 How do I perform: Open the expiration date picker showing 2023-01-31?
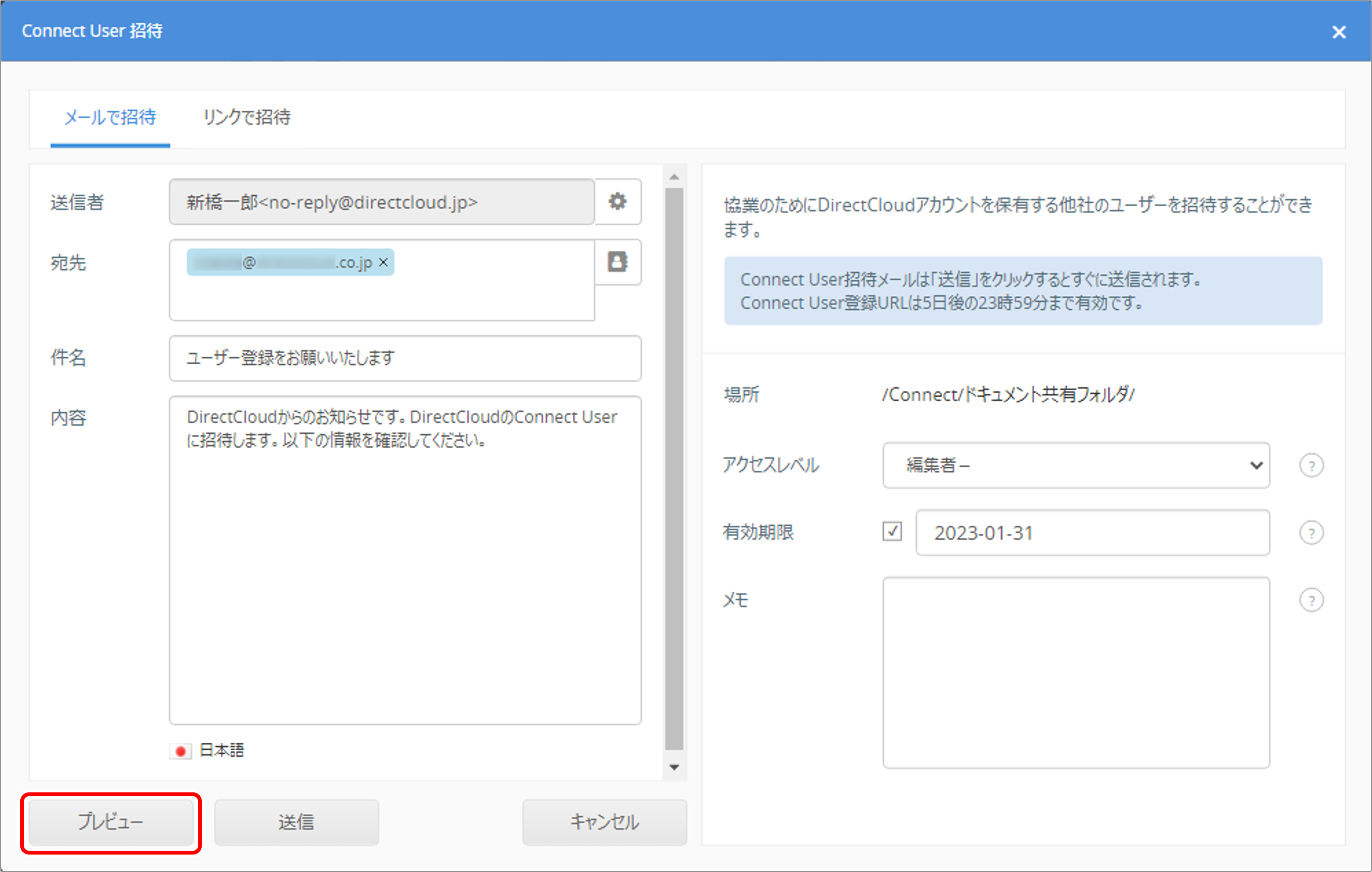[x=1092, y=533]
